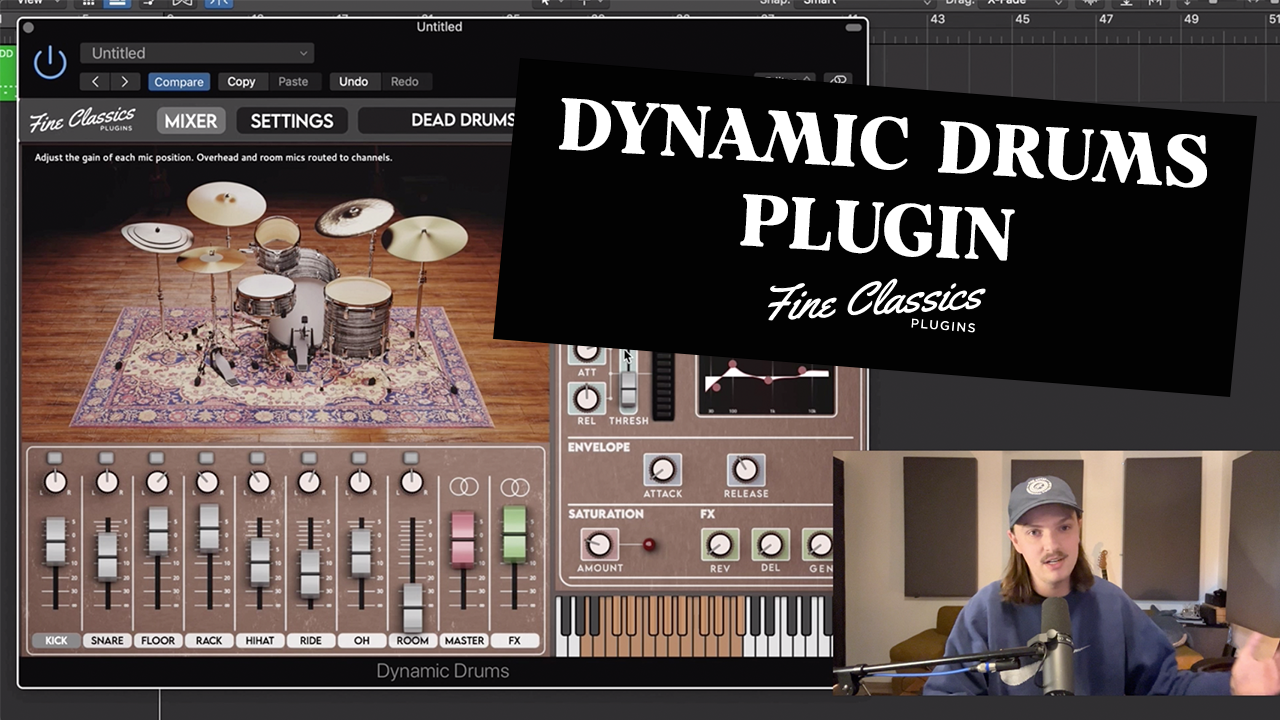Click the Compare button
The image size is (1280, 720).
tap(178, 81)
